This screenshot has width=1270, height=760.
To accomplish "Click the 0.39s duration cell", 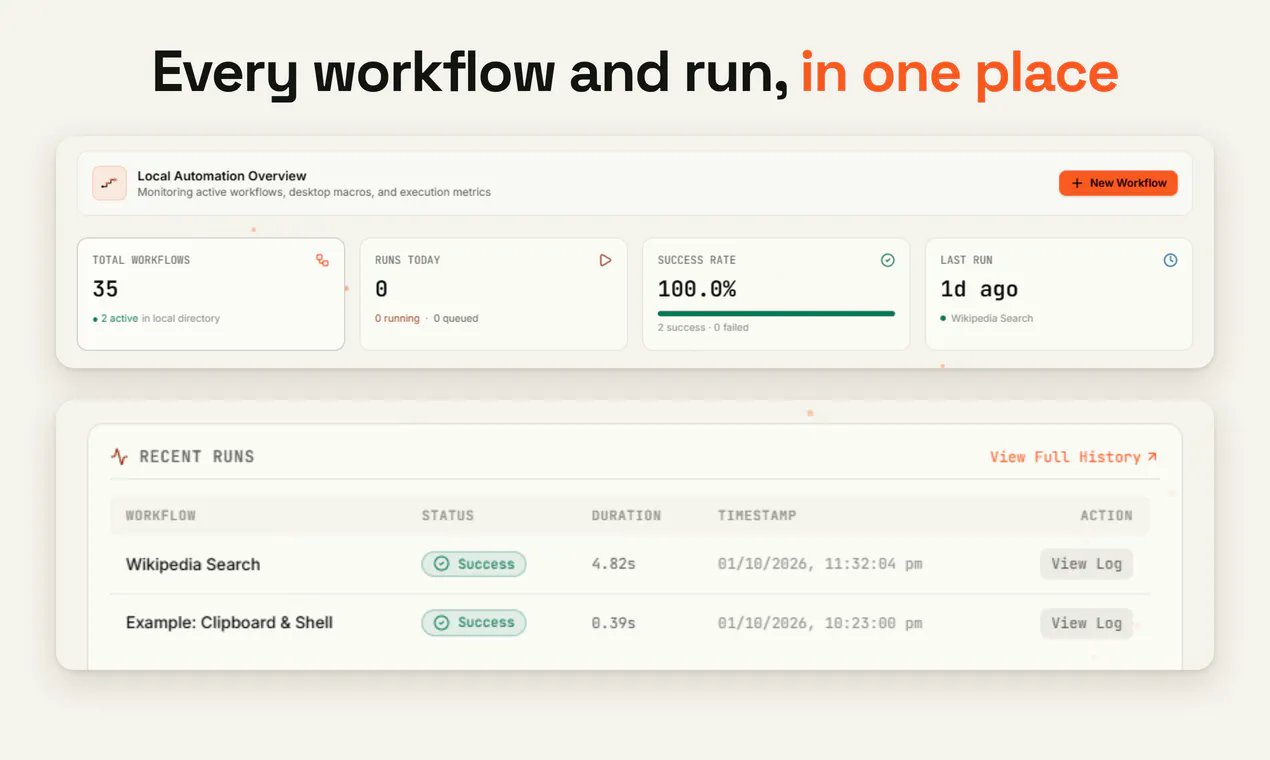I will [x=613, y=623].
